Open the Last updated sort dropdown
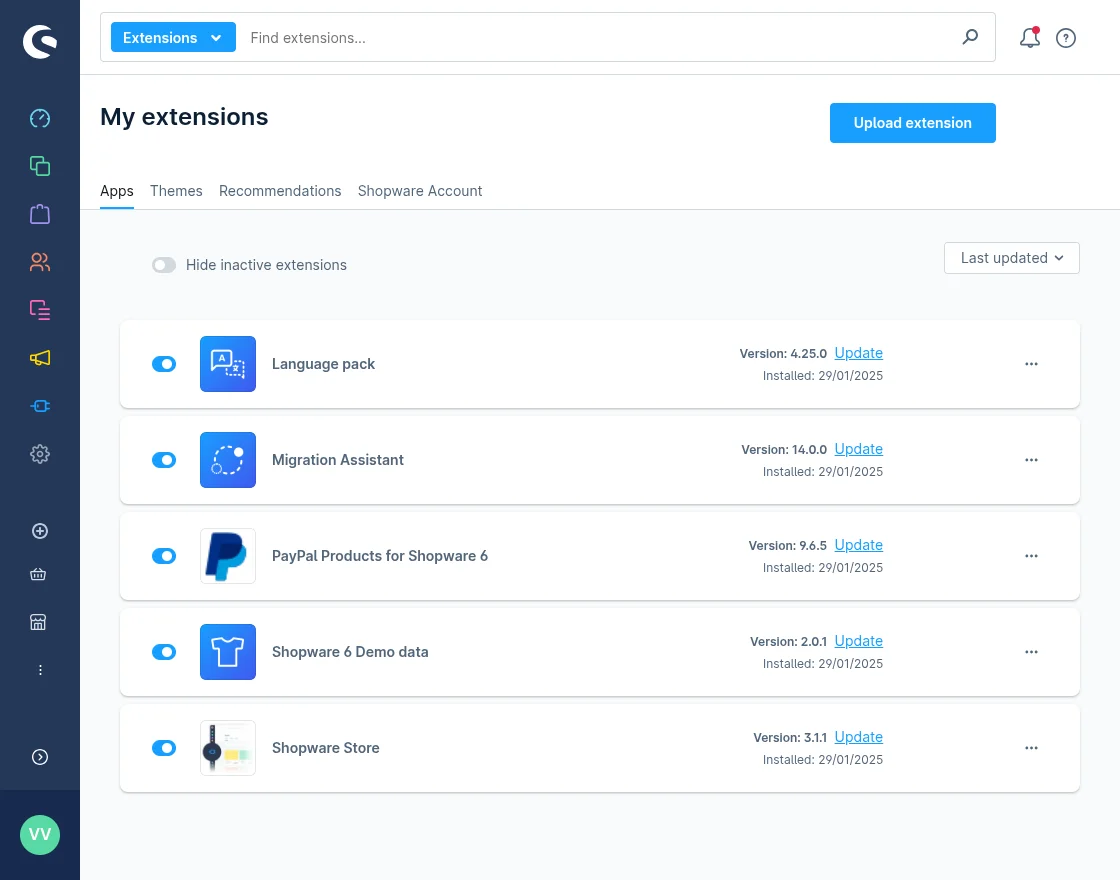Viewport: 1120px width, 880px height. (1011, 257)
